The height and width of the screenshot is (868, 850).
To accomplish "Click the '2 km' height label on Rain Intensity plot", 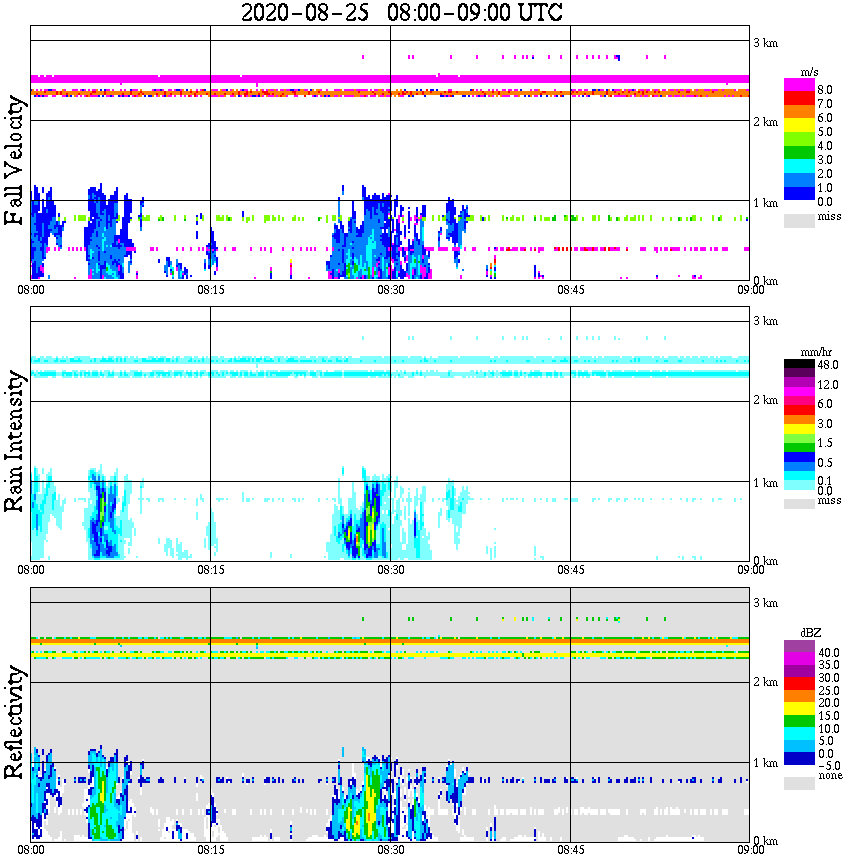I will [765, 400].
